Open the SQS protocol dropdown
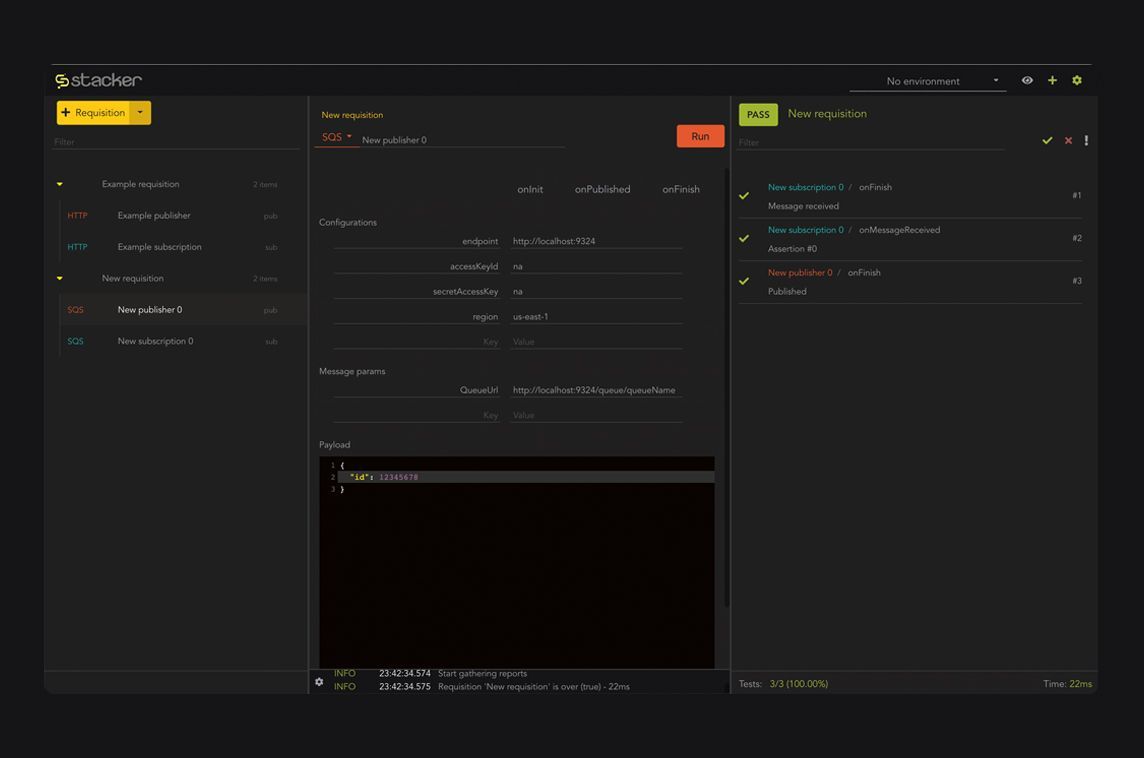The height and width of the screenshot is (758, 1144). point(337,137)
